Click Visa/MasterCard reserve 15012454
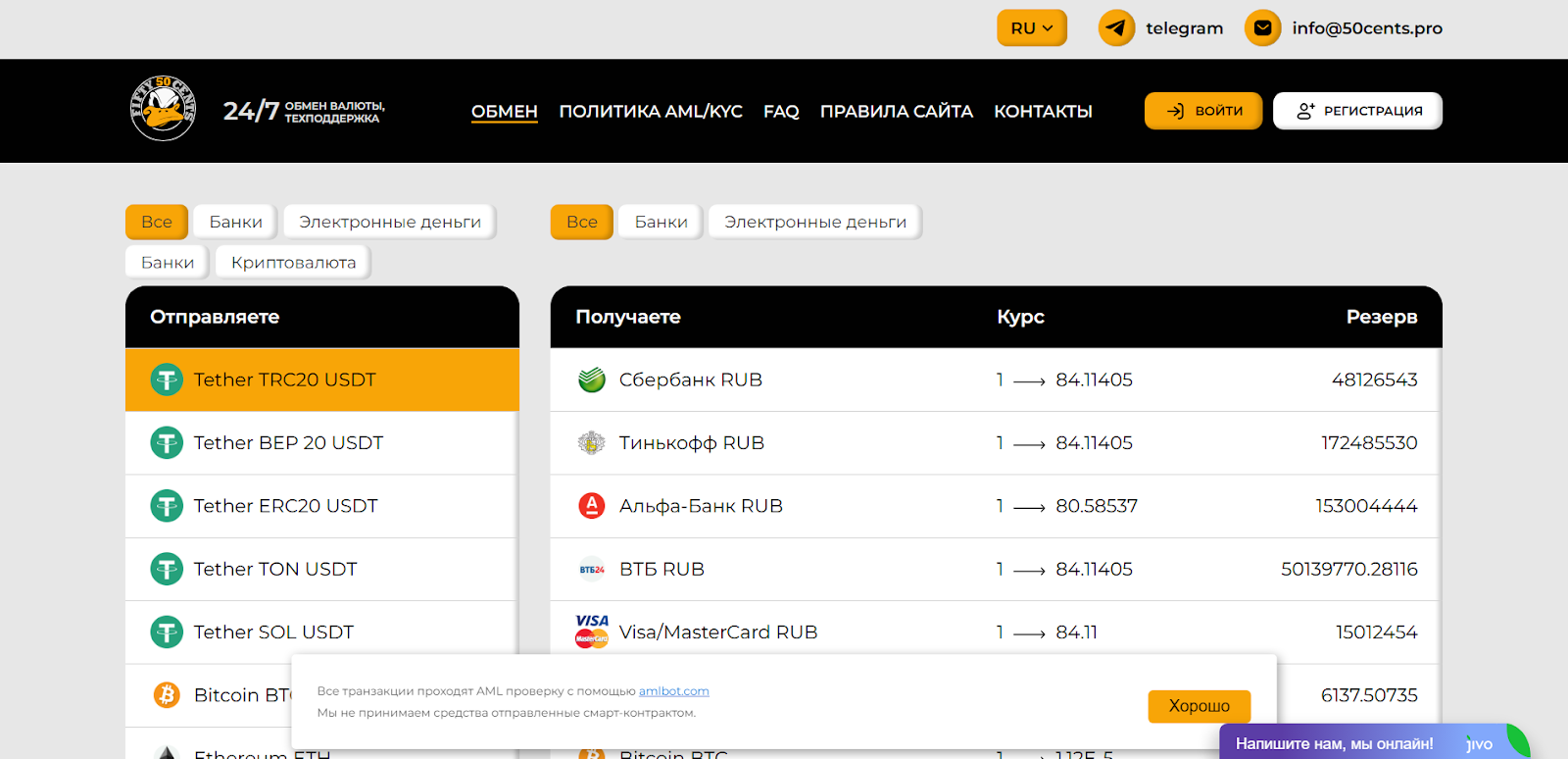Viewport: 1568px width, 759px height. coord(1376,632)
